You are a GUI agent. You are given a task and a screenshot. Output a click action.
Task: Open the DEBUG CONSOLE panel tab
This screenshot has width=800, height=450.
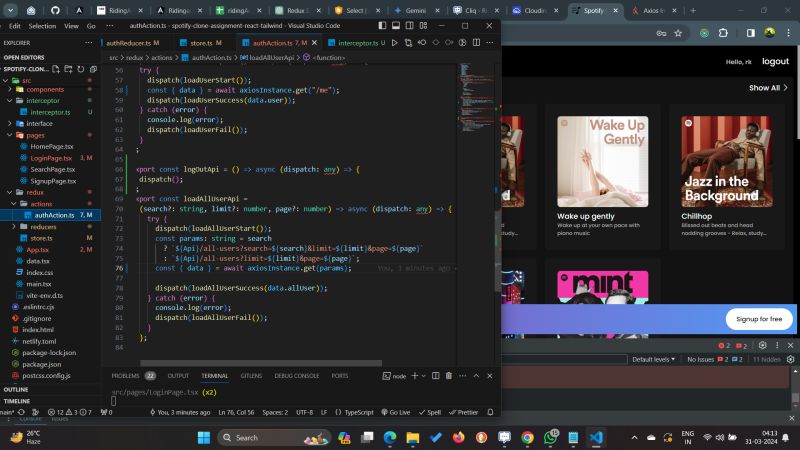296,376
